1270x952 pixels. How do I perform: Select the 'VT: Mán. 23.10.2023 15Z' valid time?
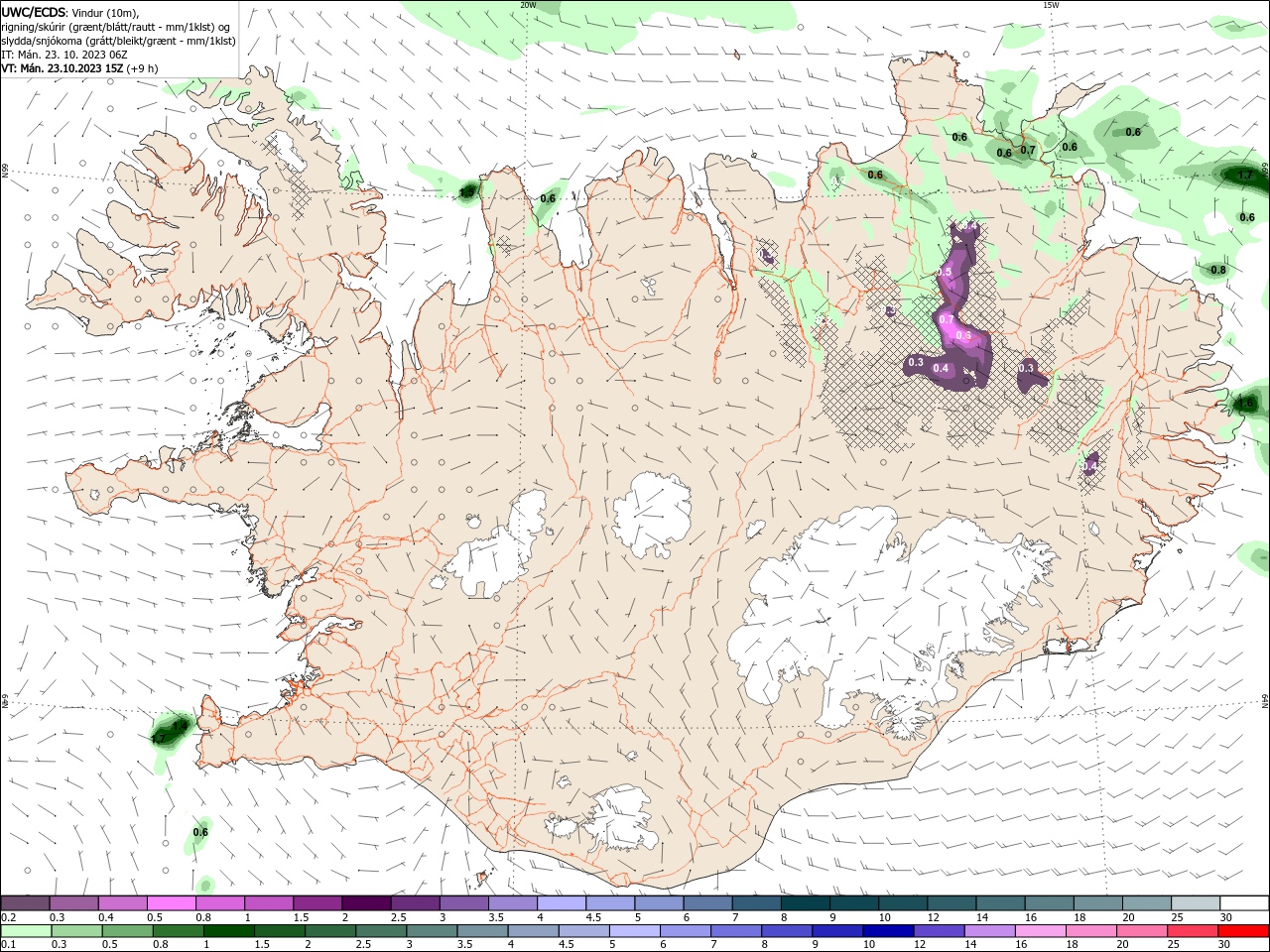(61, 68)
